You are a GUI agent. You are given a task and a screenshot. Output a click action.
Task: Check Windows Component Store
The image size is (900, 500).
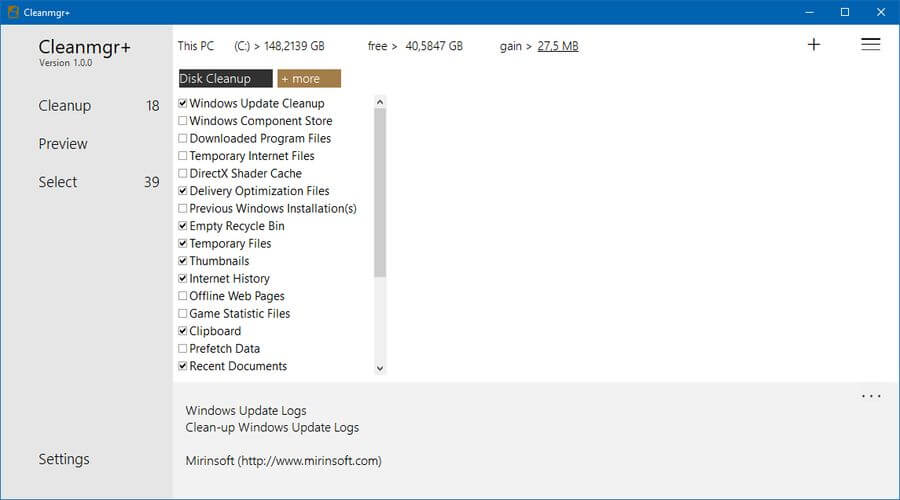pos(183,121)
